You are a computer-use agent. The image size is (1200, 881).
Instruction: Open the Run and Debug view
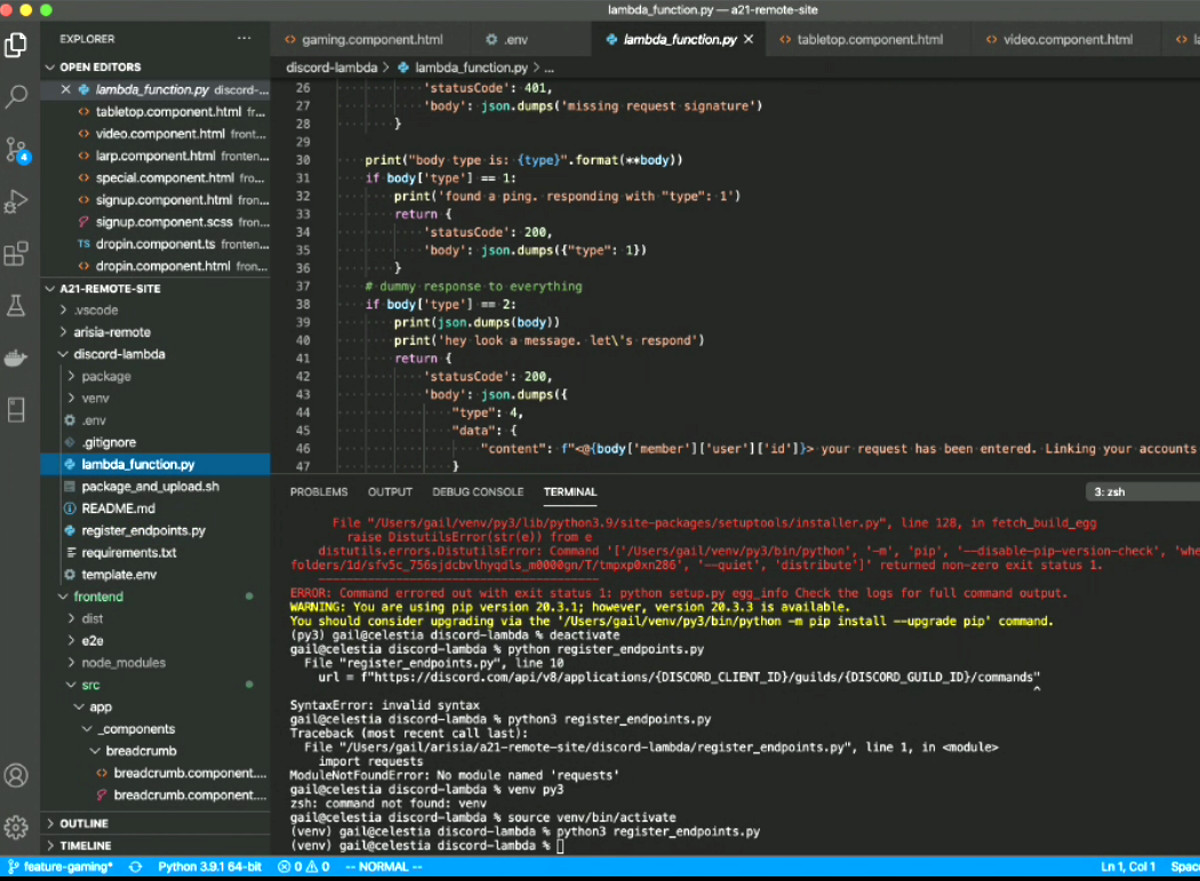[16, 202]
